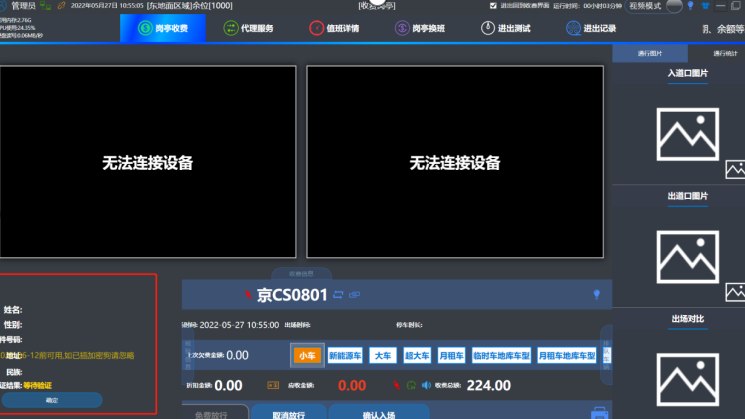Click the red pen icon beside 京CS0801
The height and width of the screenshot is (419, 745).
click(248, 295)
